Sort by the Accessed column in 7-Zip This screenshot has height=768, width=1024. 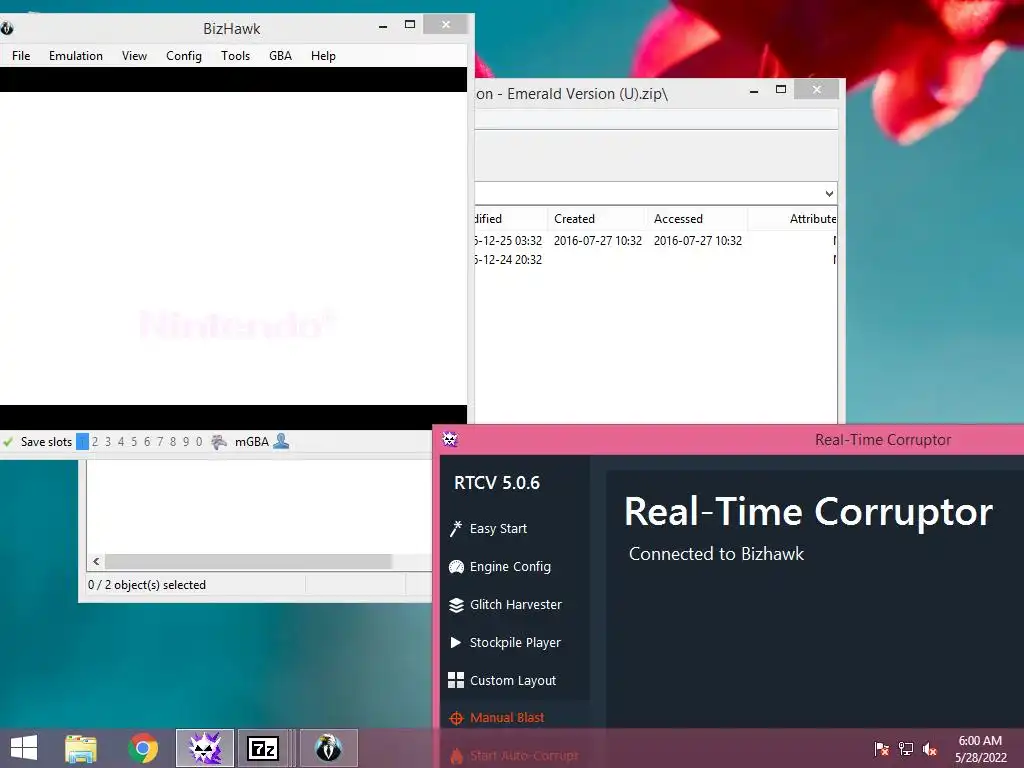point(697,219)
